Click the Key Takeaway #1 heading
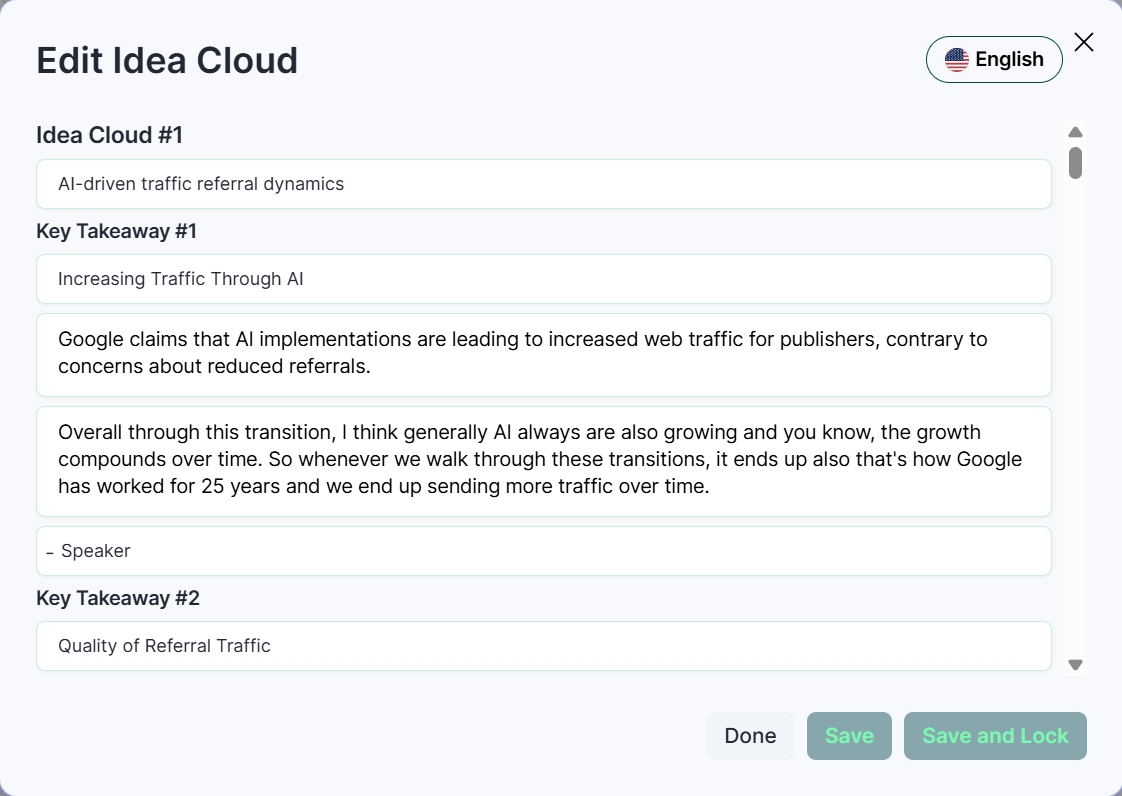Screen dimensions: 1122x796 click(x=117, y=232)
